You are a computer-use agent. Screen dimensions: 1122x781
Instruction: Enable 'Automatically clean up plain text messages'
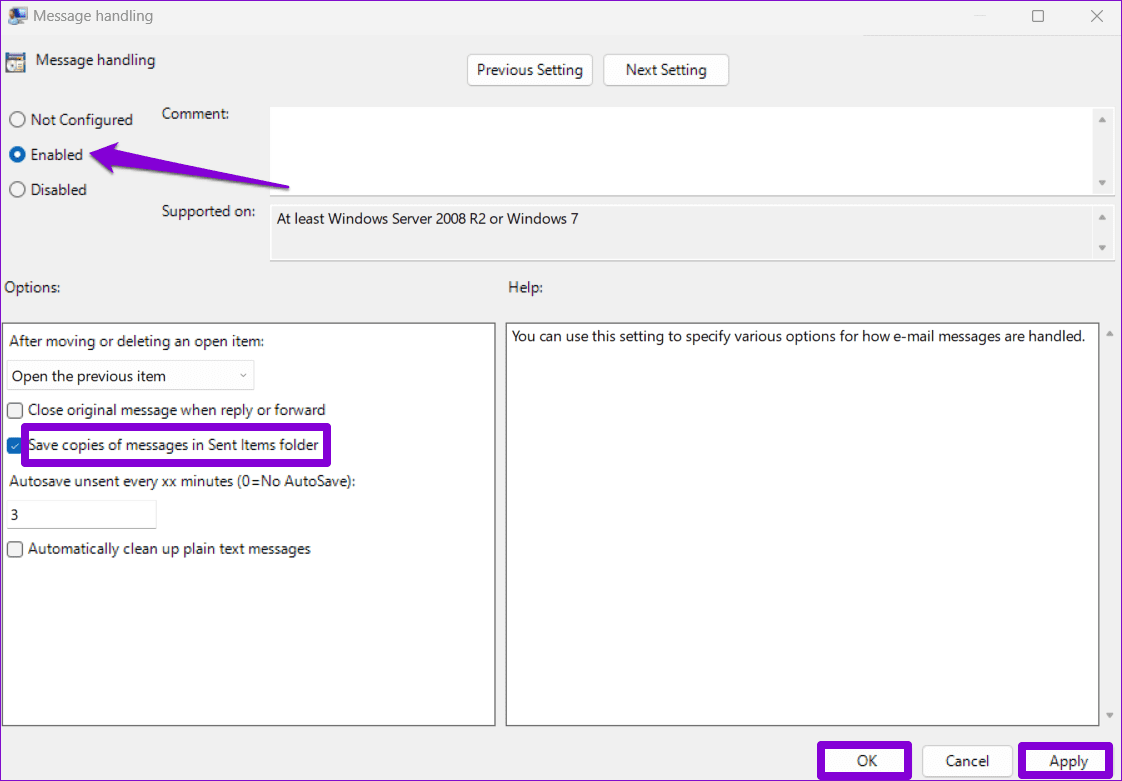point(15,549)
